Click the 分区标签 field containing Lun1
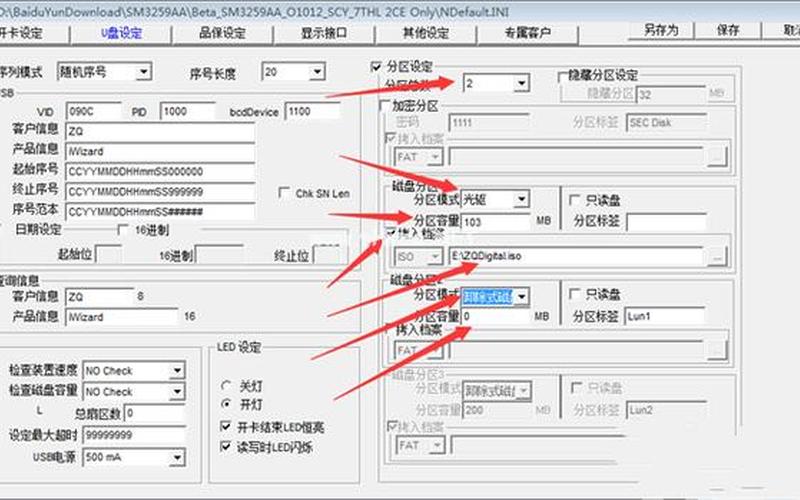Image resolution: width=800 pixels, height=500 pixels. (x=665, y=316)
